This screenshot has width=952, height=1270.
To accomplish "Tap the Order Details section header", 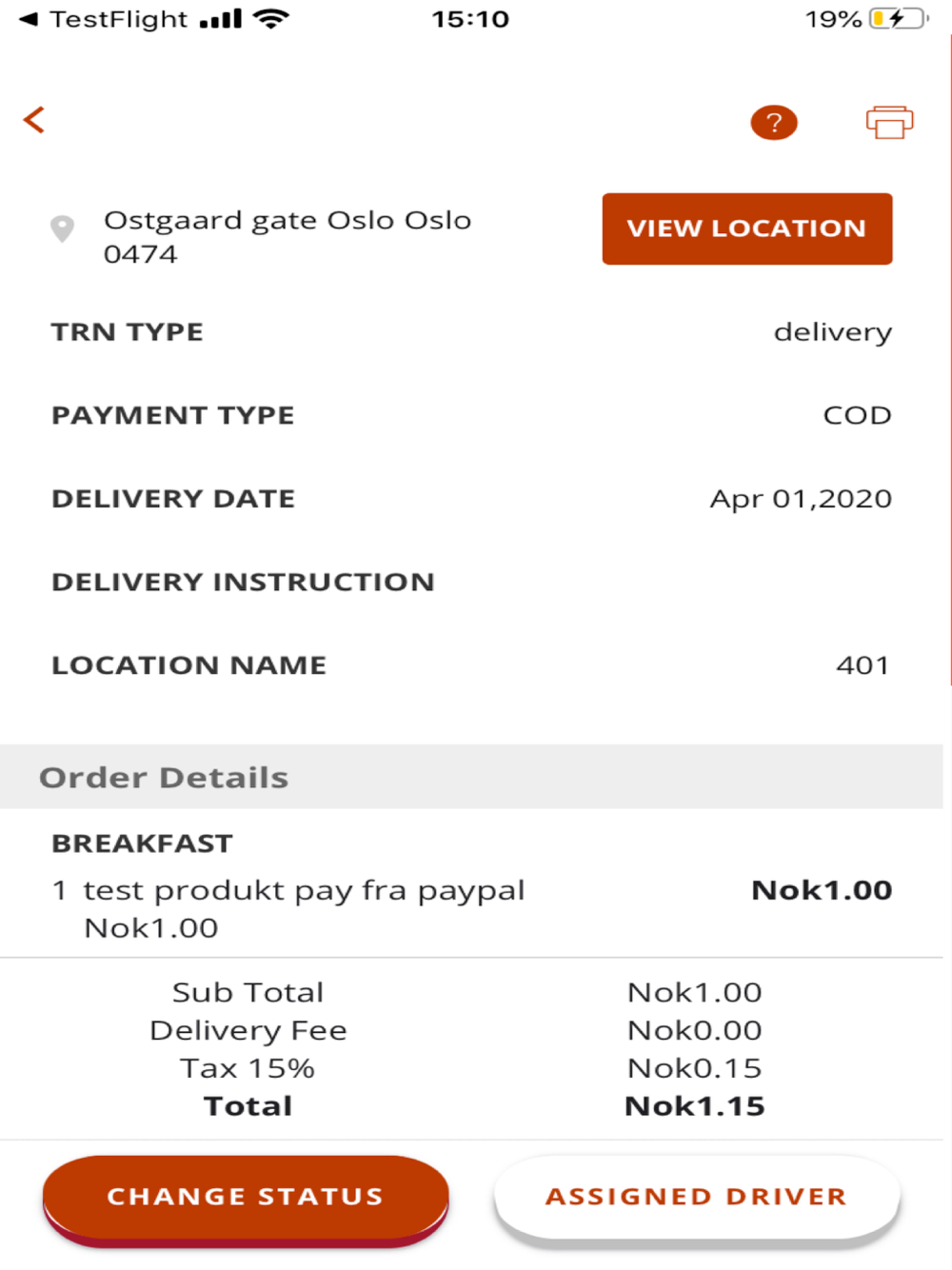I will (x=164, y=777).
